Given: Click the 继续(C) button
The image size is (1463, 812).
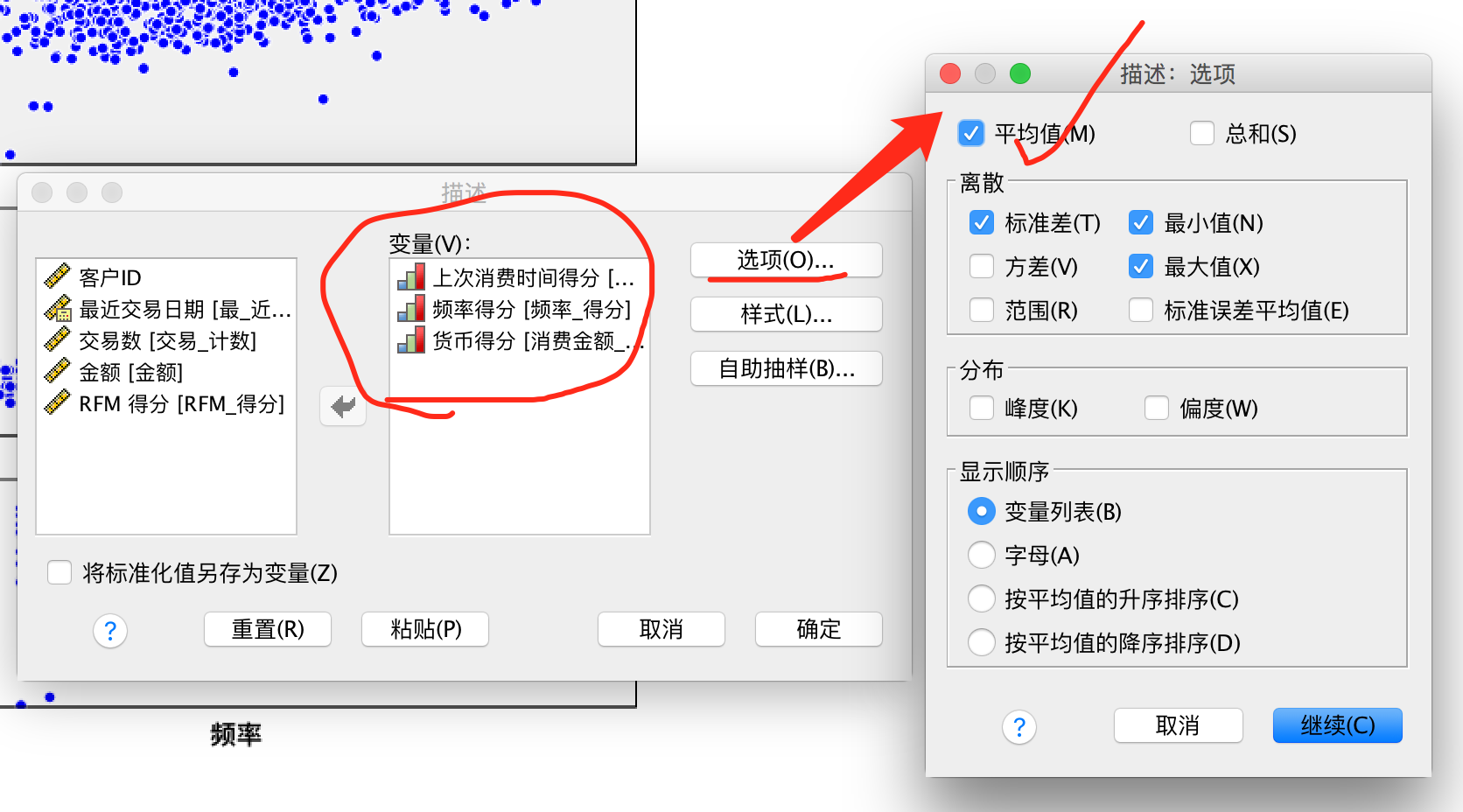Looking at the screenshot, I should (x=1337, y=725).
